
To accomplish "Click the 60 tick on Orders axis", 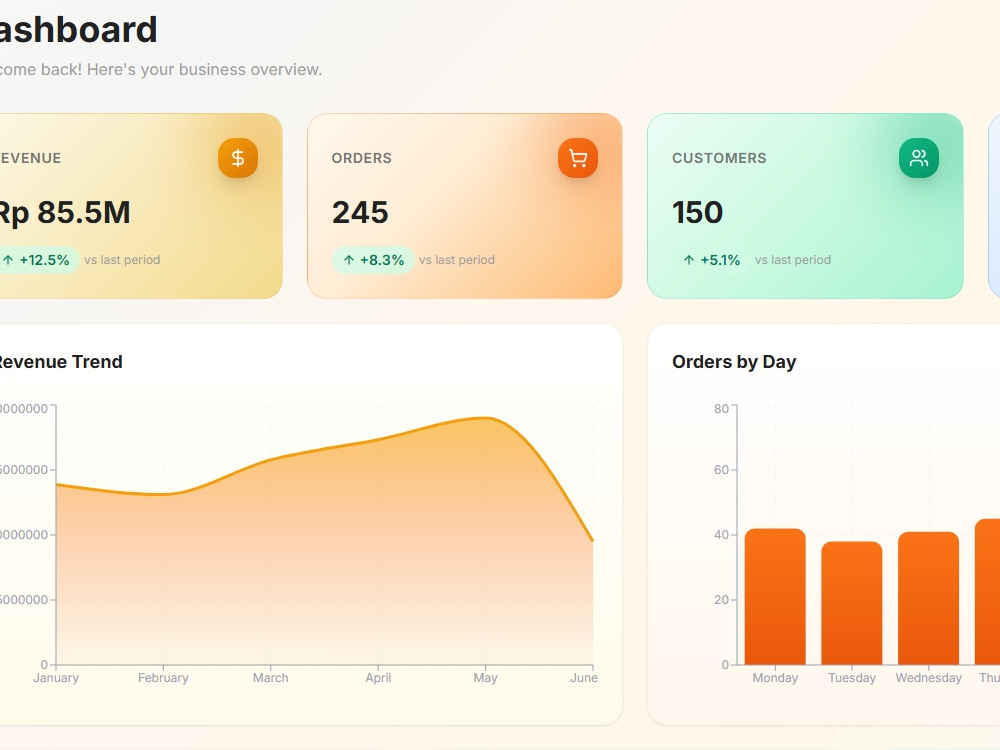I will pyautogui.click(x=721, y=470).
